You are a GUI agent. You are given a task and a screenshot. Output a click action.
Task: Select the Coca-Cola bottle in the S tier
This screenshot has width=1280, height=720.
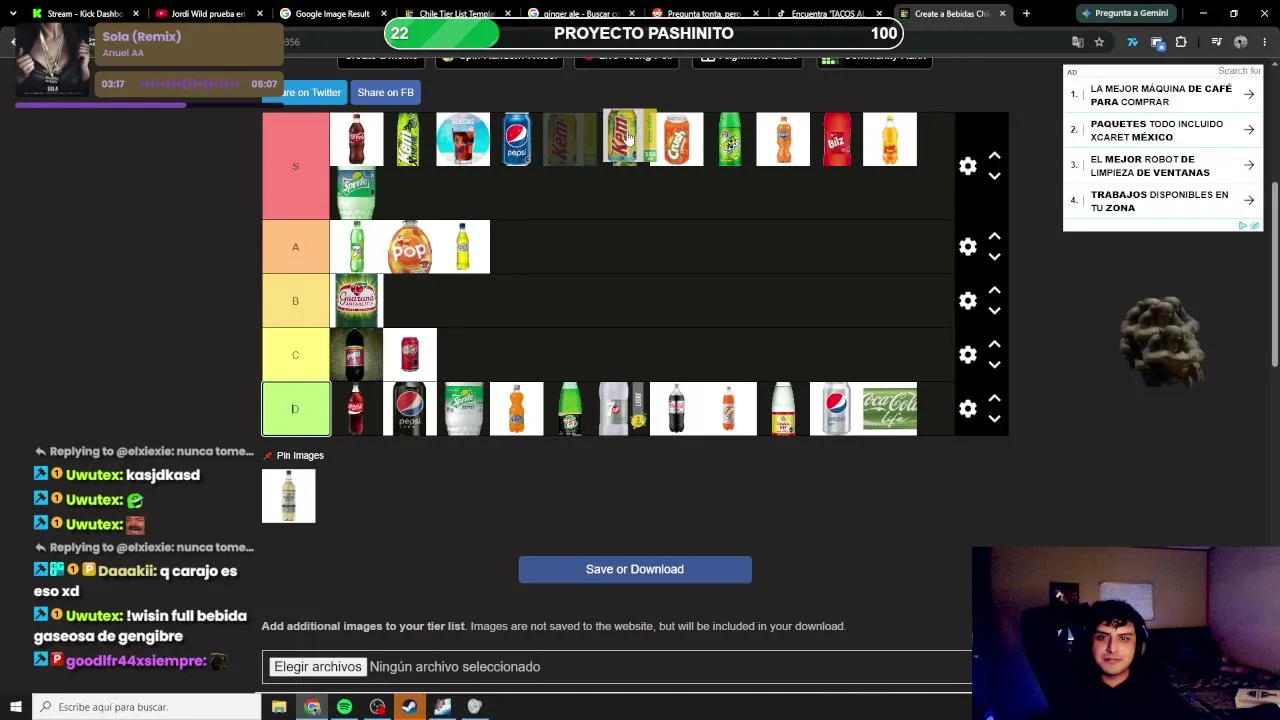click(x=356, y=139)
